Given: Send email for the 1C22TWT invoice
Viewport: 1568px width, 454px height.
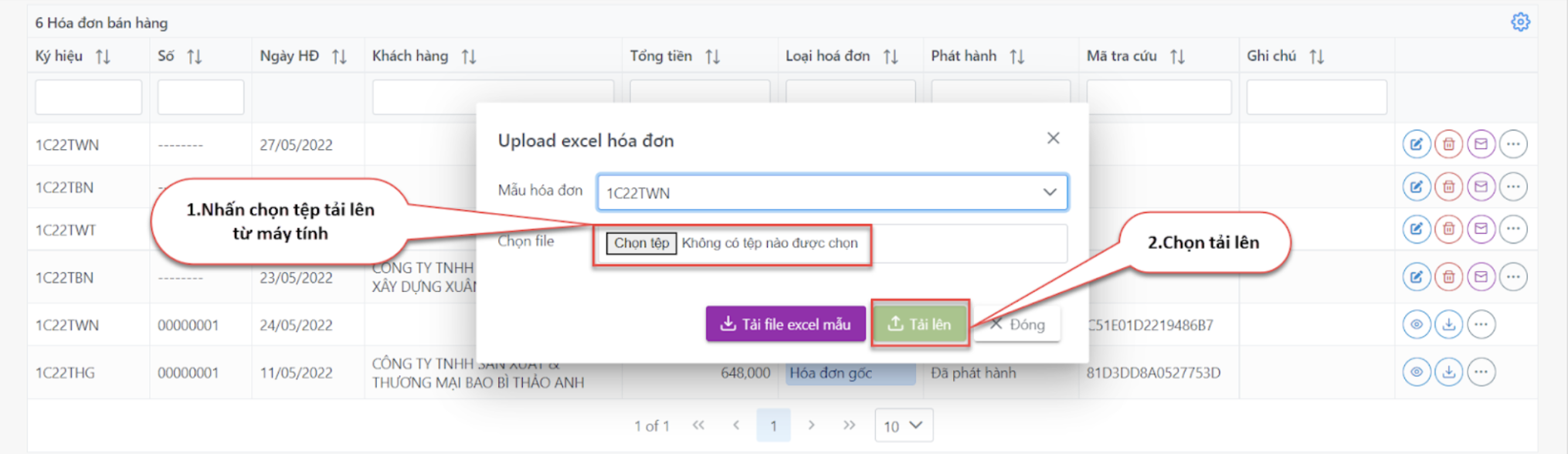Looking at the screenshot, I should 1481,229.
